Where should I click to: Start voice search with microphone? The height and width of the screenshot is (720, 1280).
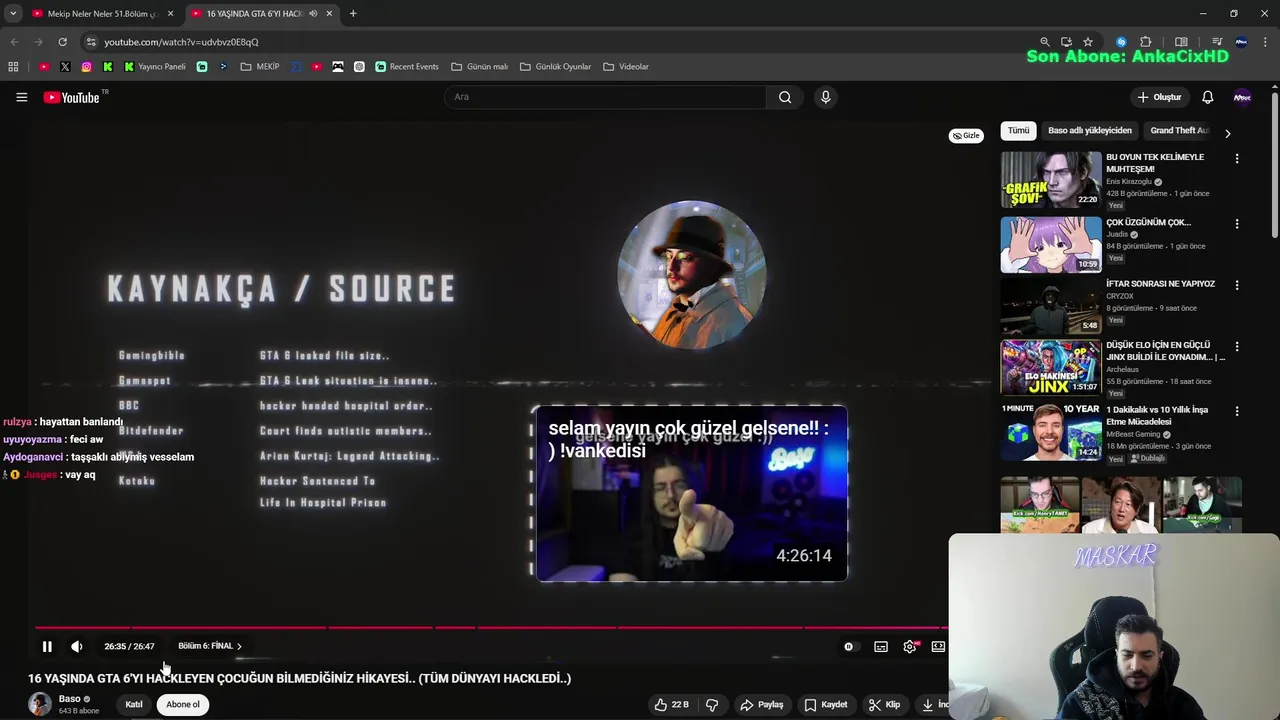[825, 97]
